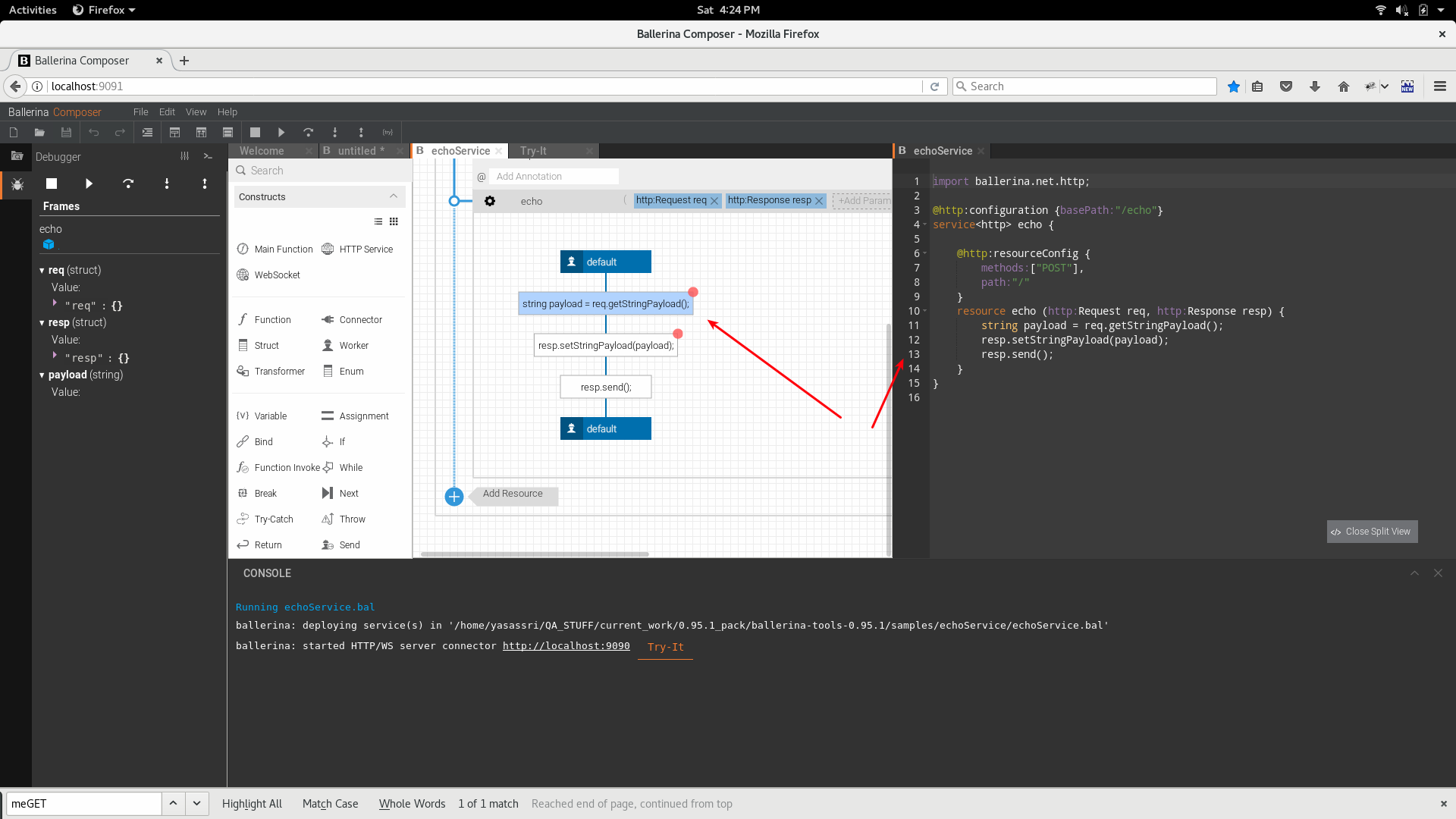The width and height of the screenshot is (1456, 819).
Task: Click the blue Add Resource plus icon
Action: point(454,497)
